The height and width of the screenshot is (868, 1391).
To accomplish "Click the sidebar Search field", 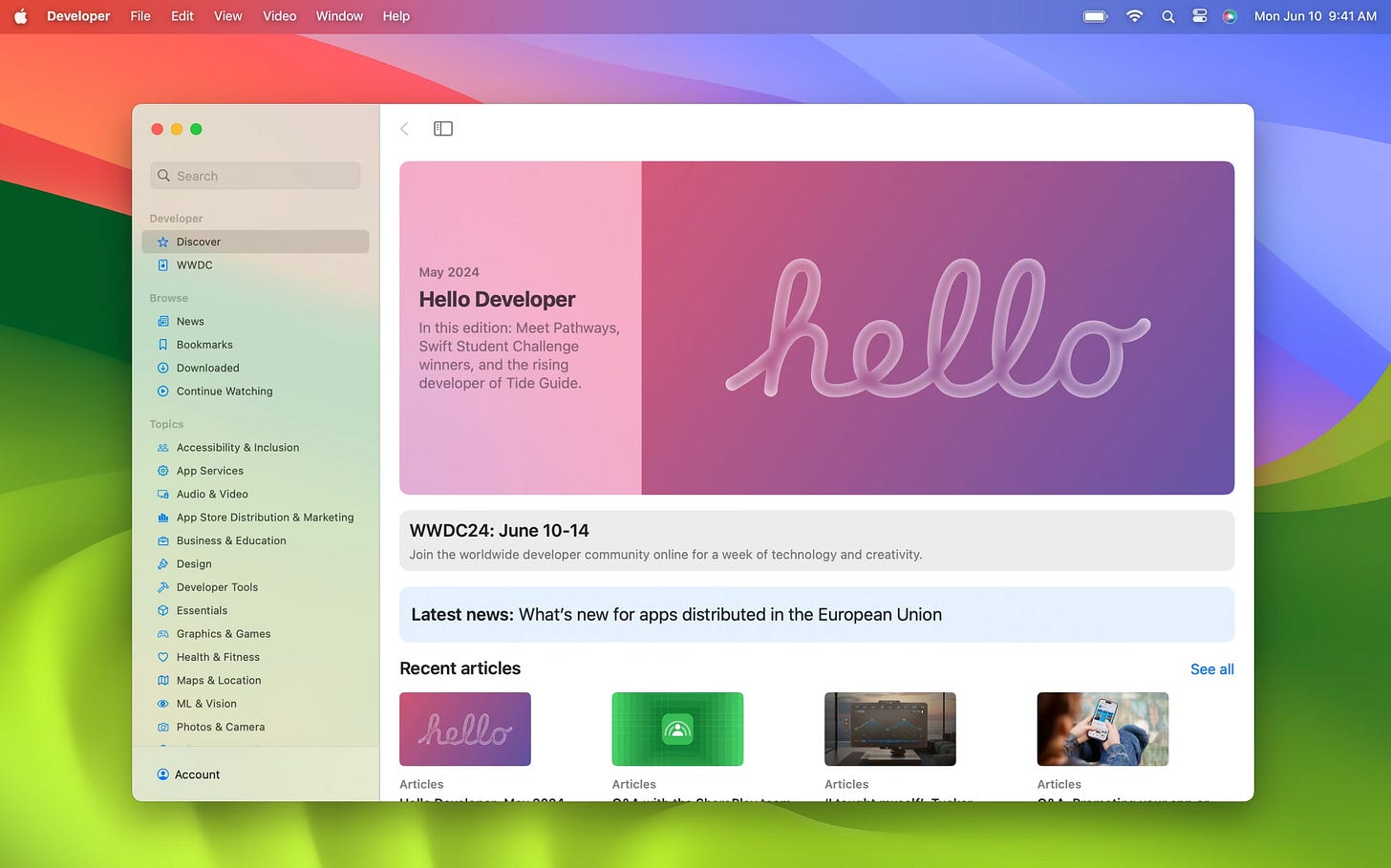I will tap(255, 176).
